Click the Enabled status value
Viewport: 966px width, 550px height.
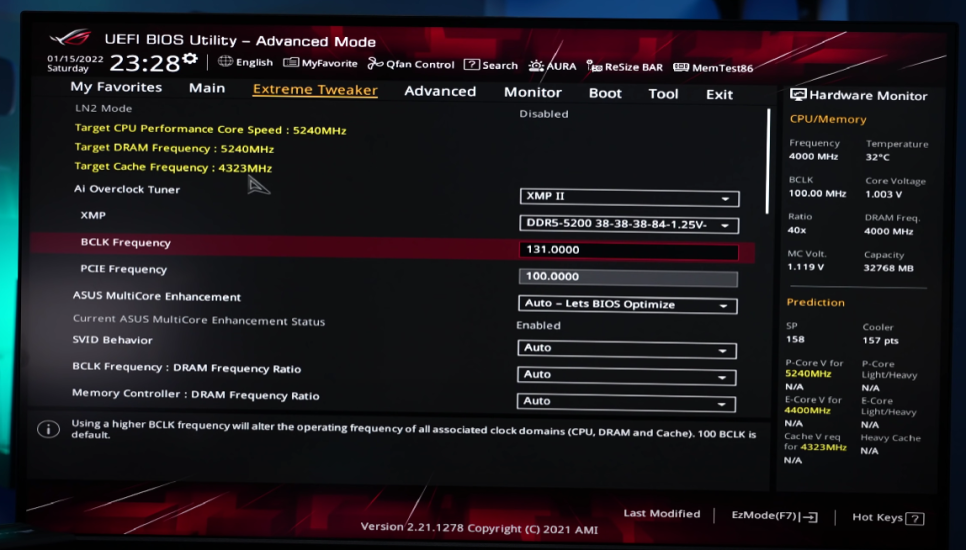[x=538, y=325]
